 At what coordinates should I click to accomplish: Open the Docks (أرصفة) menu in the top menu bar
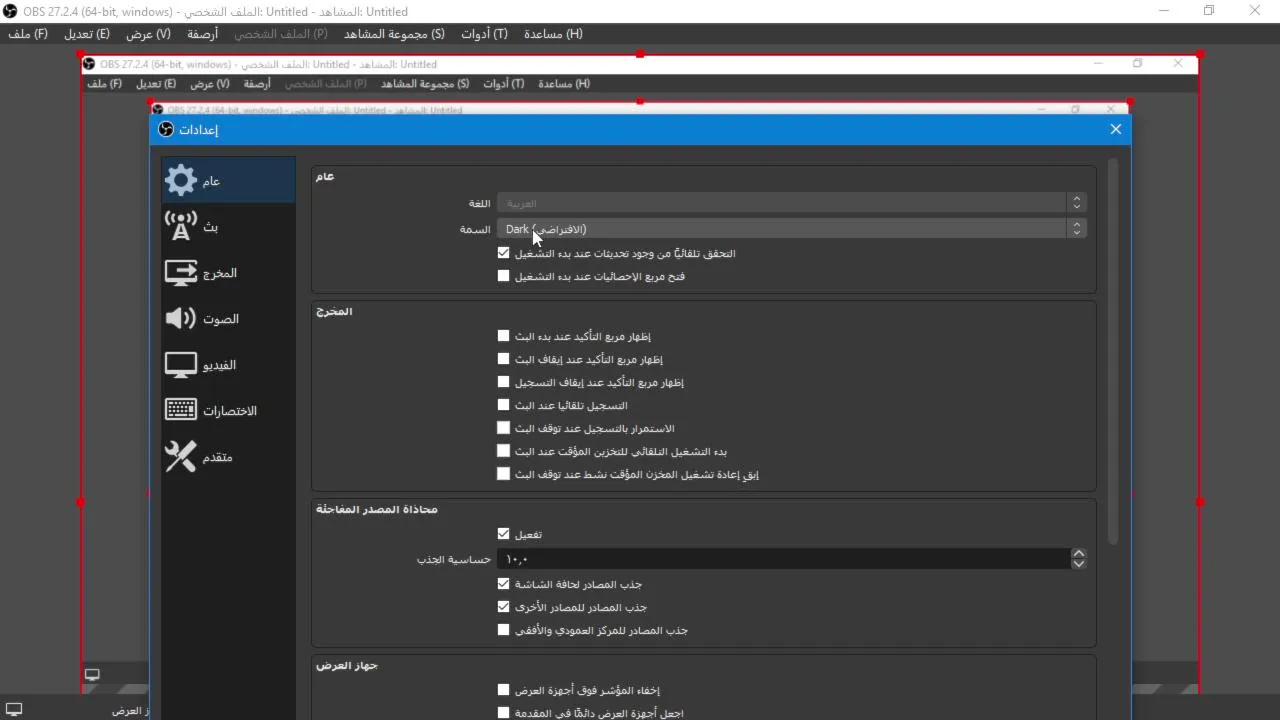[x=202, y=34]
